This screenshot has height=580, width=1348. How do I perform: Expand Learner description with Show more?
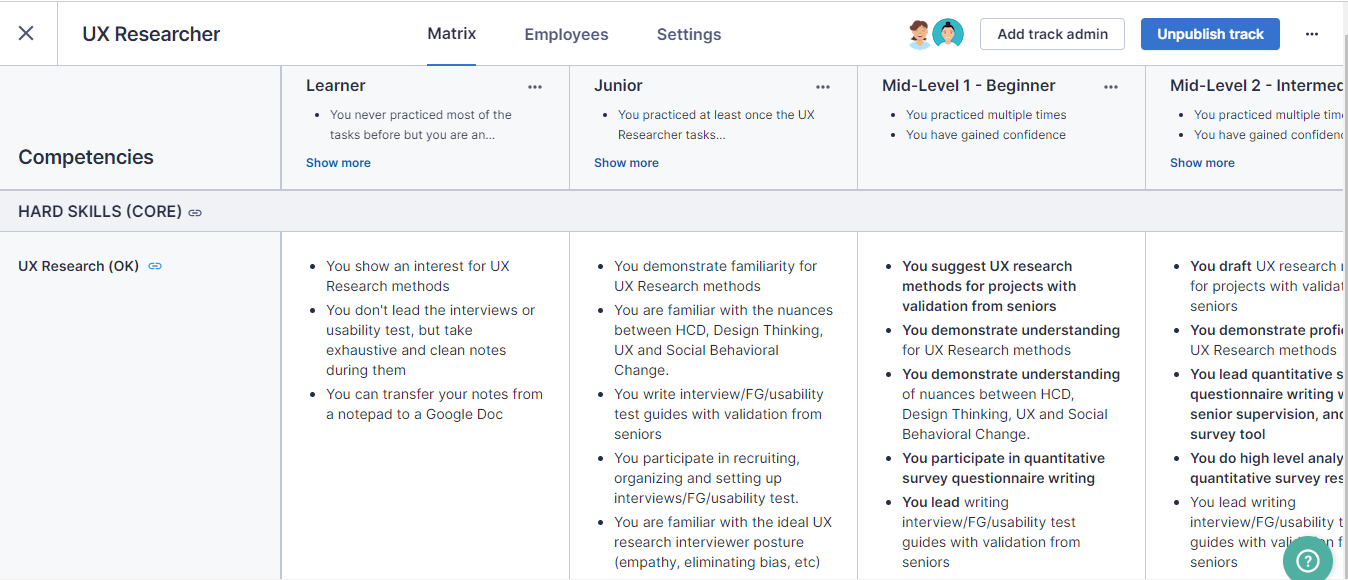(x=338, y=163)
